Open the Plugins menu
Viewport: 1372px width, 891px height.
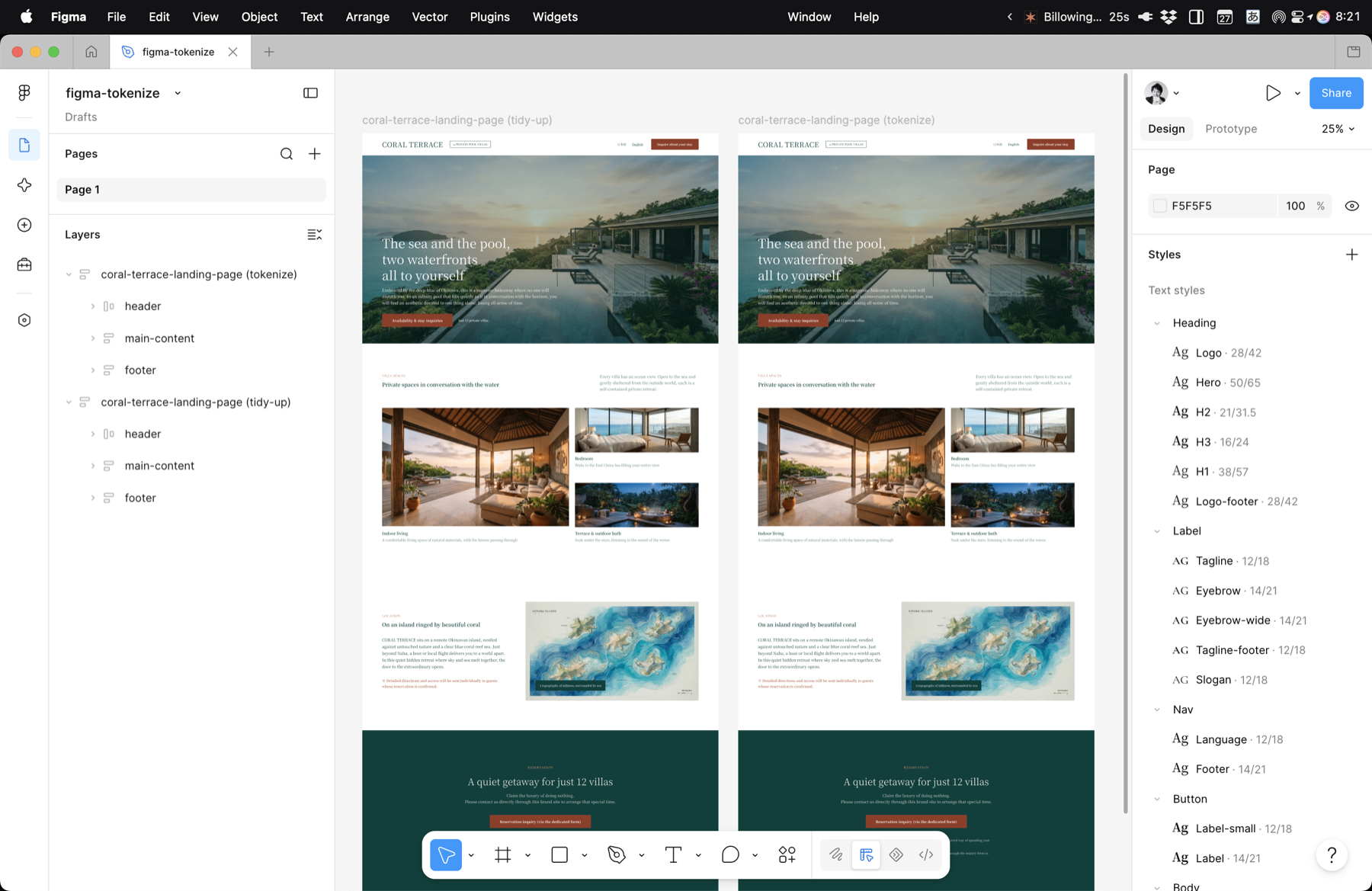489,17
